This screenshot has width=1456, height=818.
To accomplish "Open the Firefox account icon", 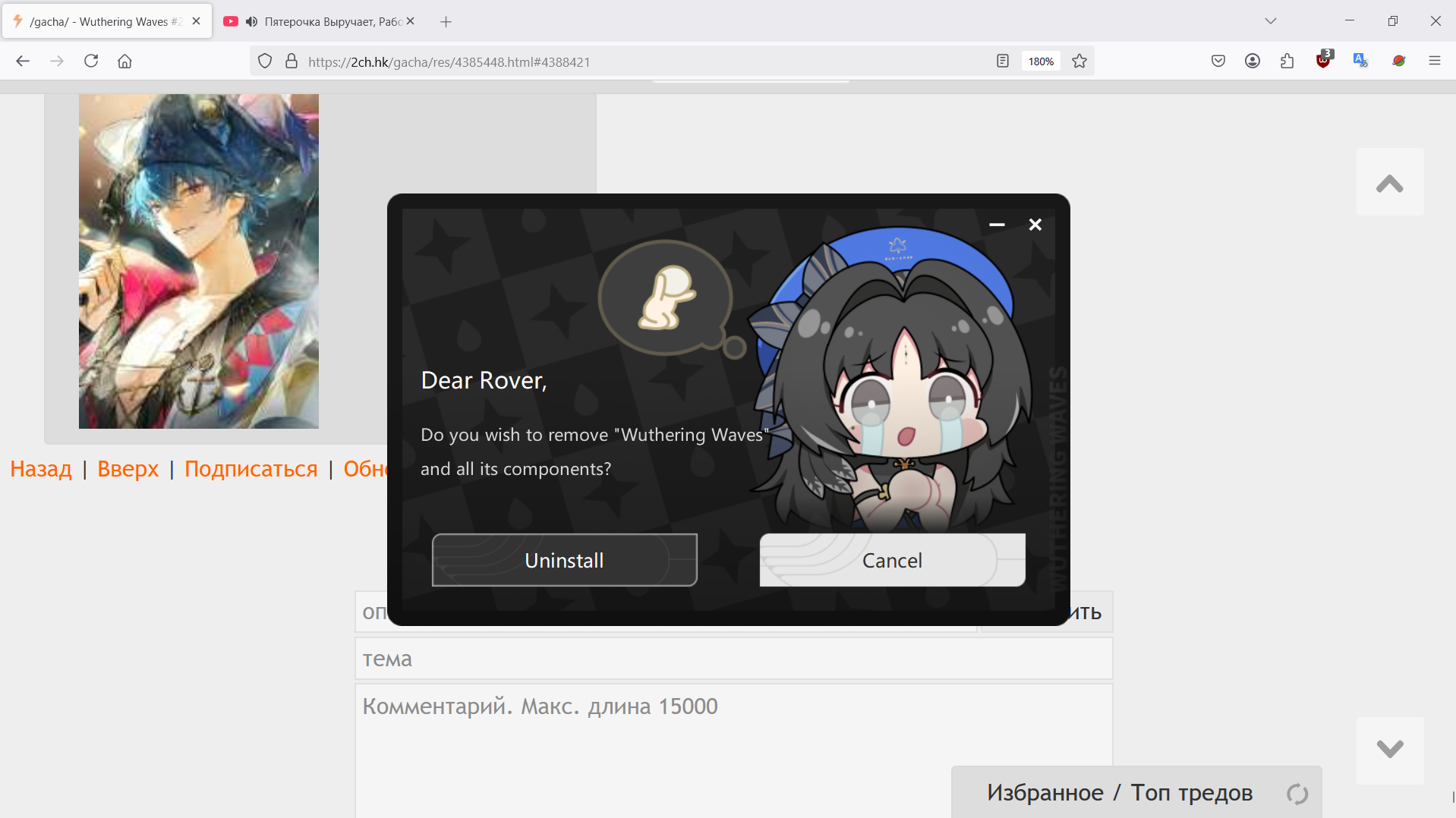I will 1253,61.
